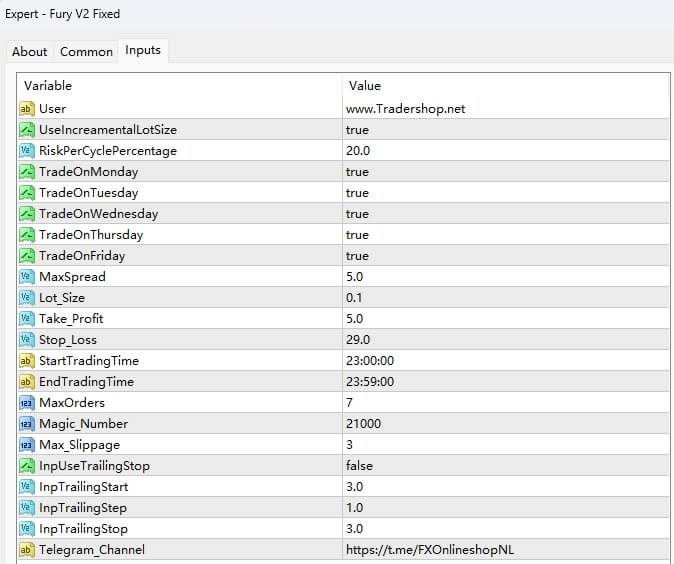Open the TradeOnWednesday value dropdown
The height and width of the screenshot is (564, 674).
click(x=357, y=214)
